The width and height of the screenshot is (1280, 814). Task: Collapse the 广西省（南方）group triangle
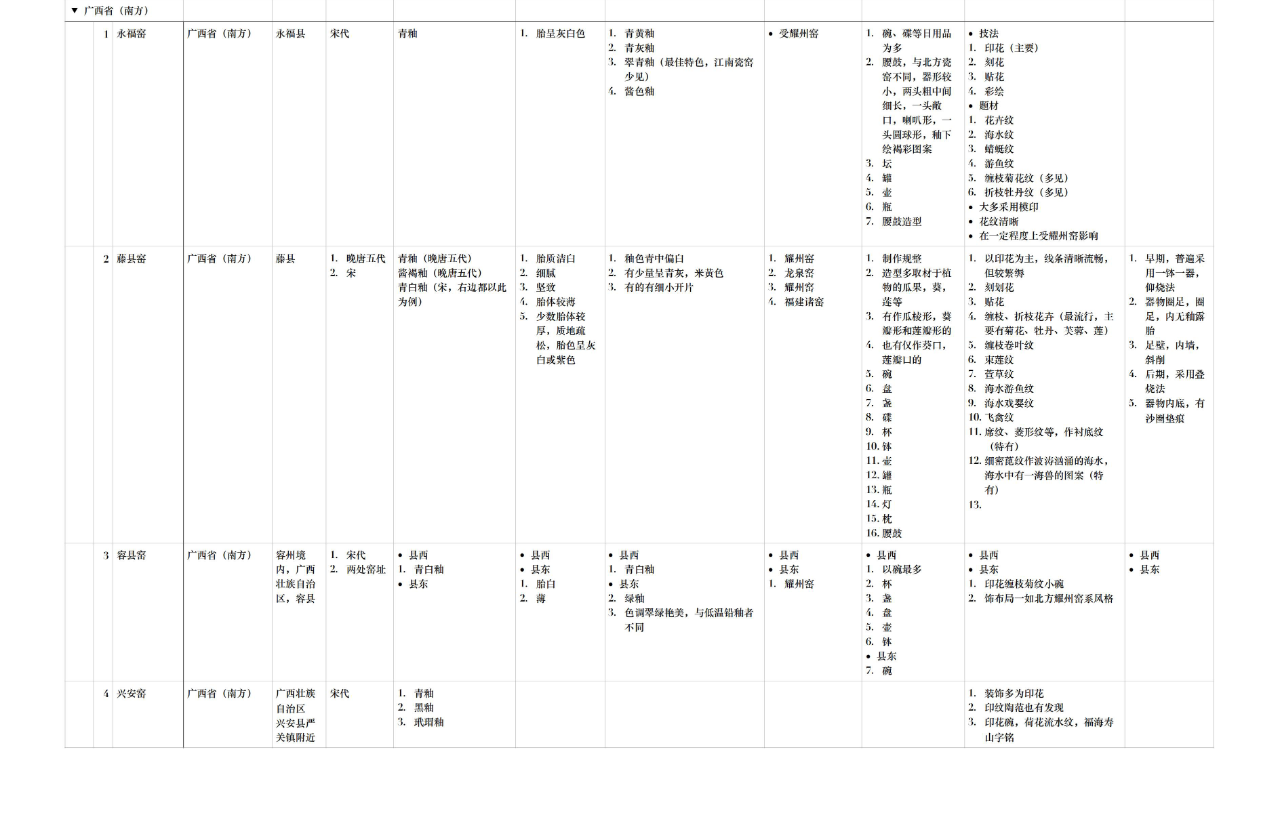(x=74, y=11)
